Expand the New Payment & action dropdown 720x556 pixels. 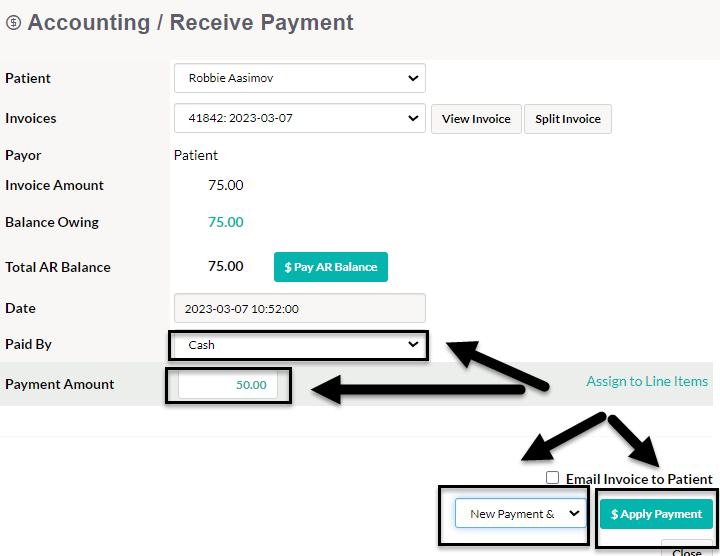click(x=521, y=513)
